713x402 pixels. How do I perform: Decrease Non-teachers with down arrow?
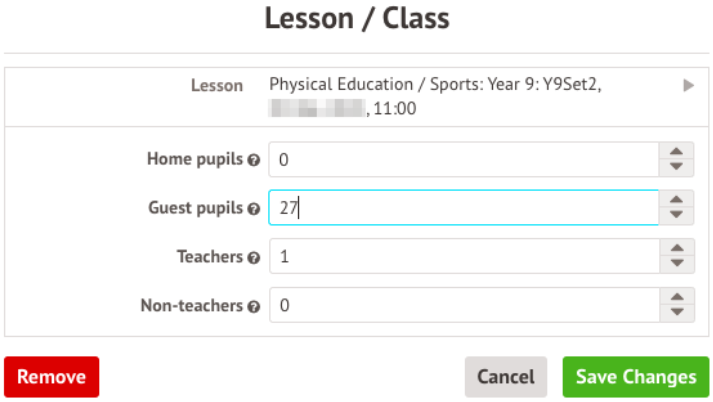pyautogui.click(x=677, y=314)
